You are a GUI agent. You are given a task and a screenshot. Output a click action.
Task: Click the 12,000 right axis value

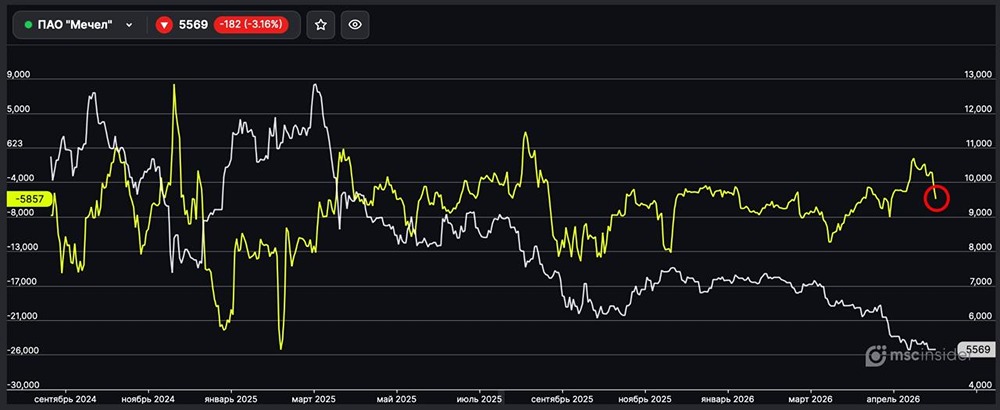coord(979,110)
